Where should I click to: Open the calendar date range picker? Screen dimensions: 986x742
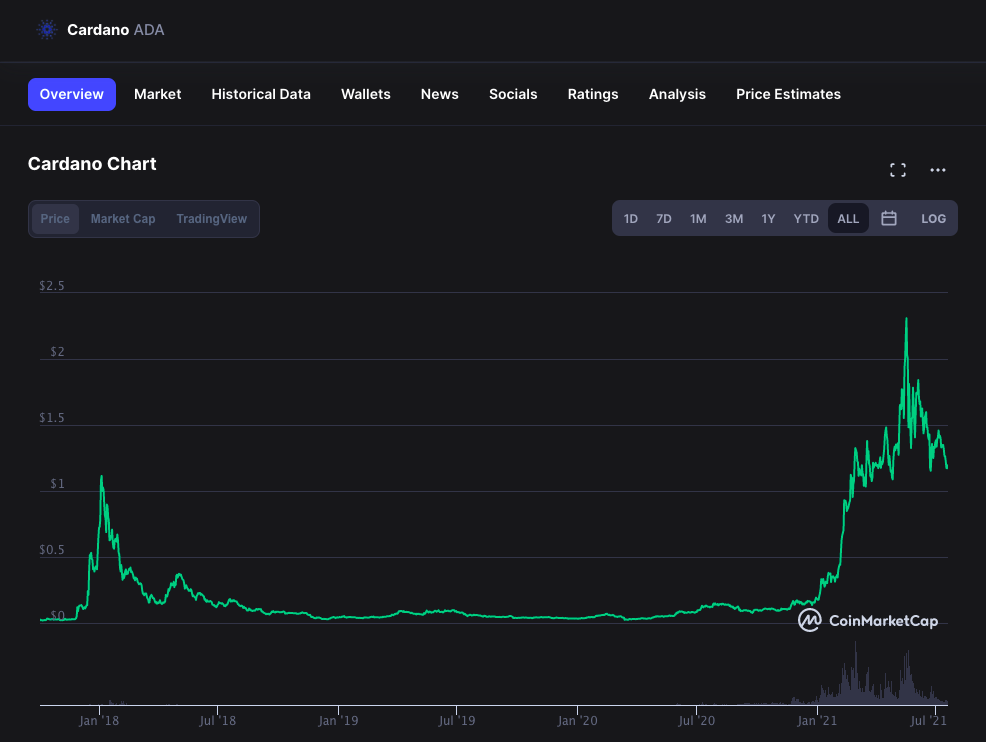pos(889,218)
